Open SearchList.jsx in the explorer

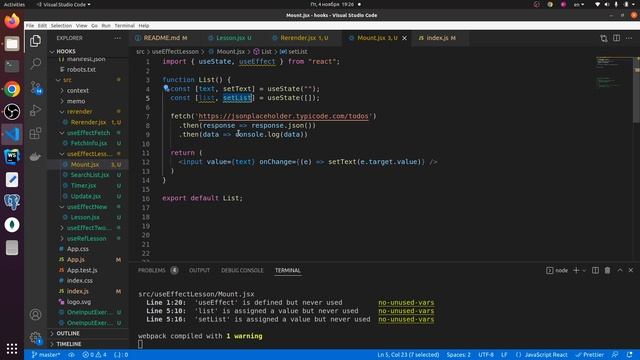point(89,175)
